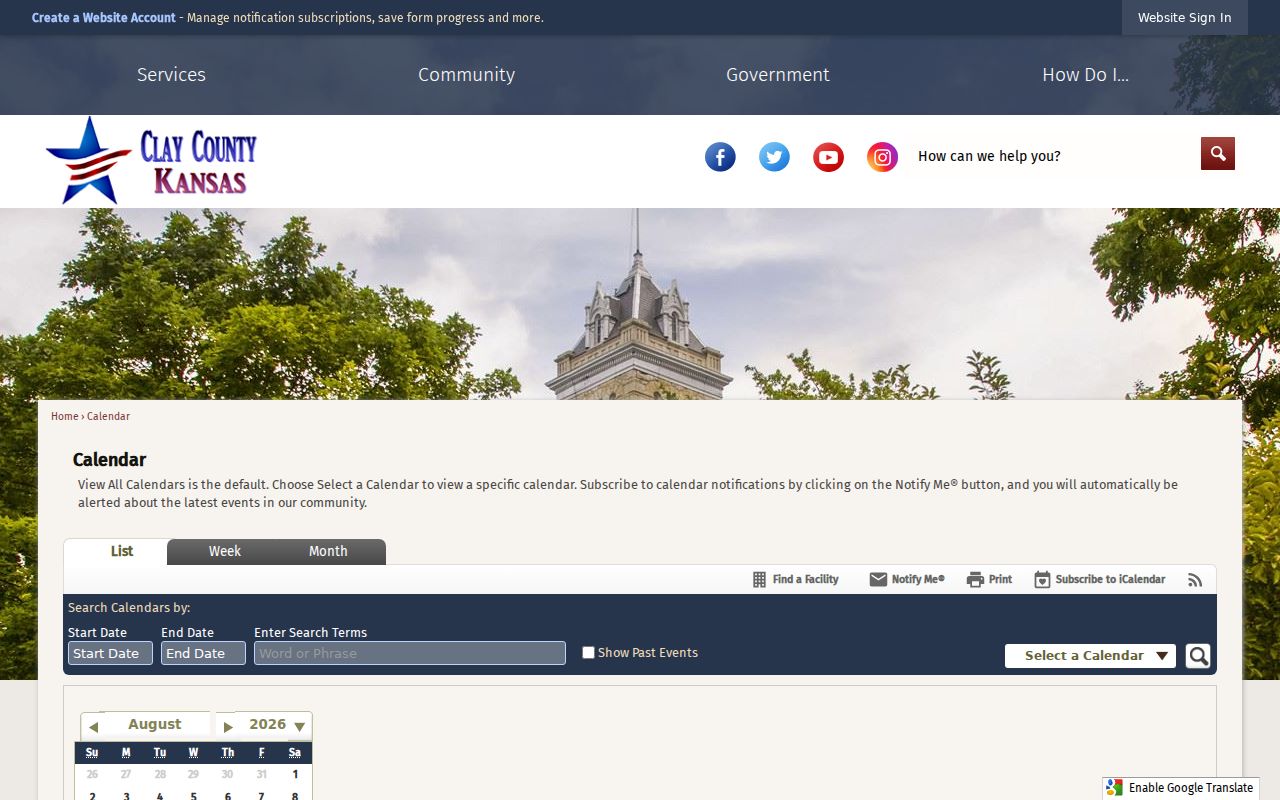Toggle Show Past Events checkbox

pos(588,653)
